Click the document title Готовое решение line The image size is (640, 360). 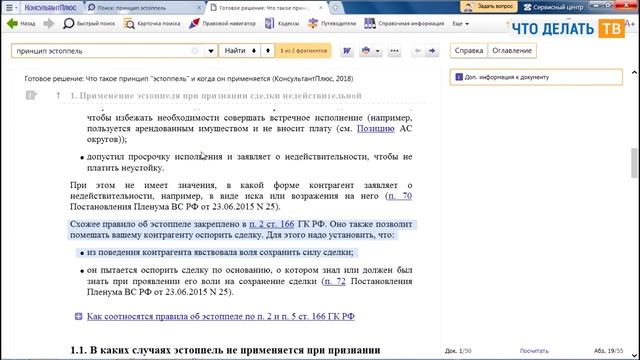point(189,78)
